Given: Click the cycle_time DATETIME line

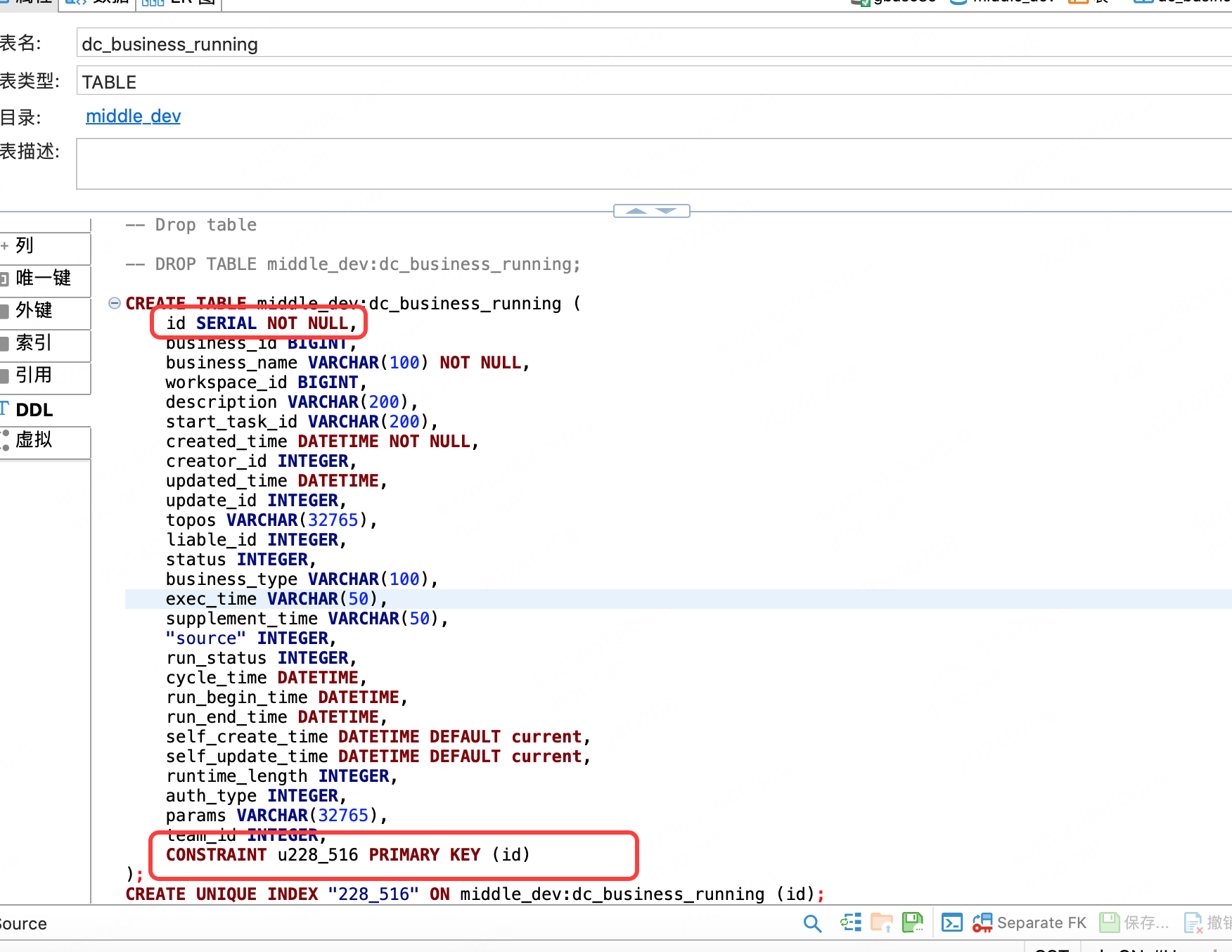Looking at the screenshot, I should (267, 678).
